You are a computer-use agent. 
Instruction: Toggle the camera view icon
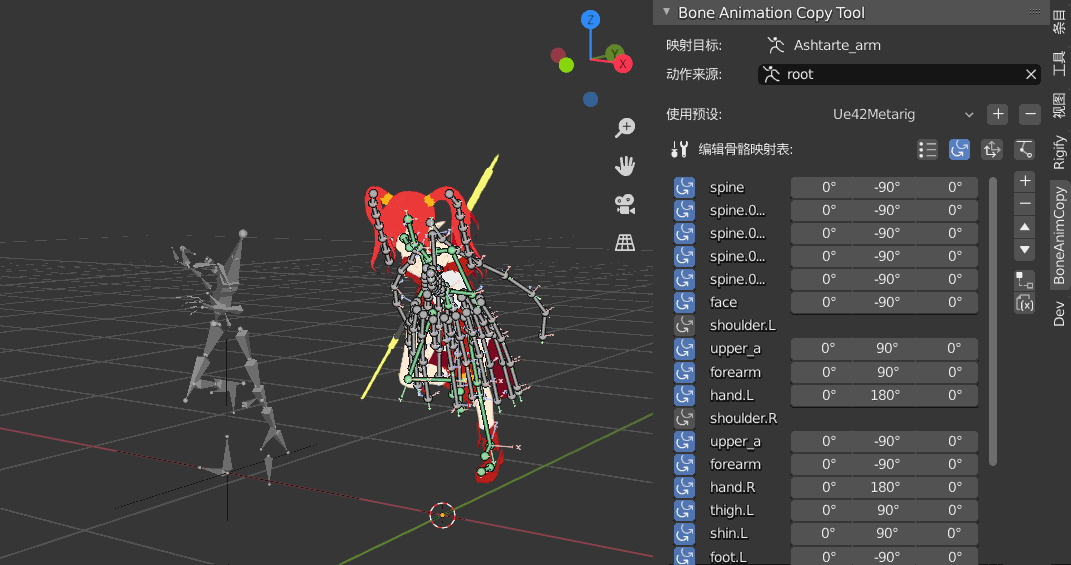625,204
